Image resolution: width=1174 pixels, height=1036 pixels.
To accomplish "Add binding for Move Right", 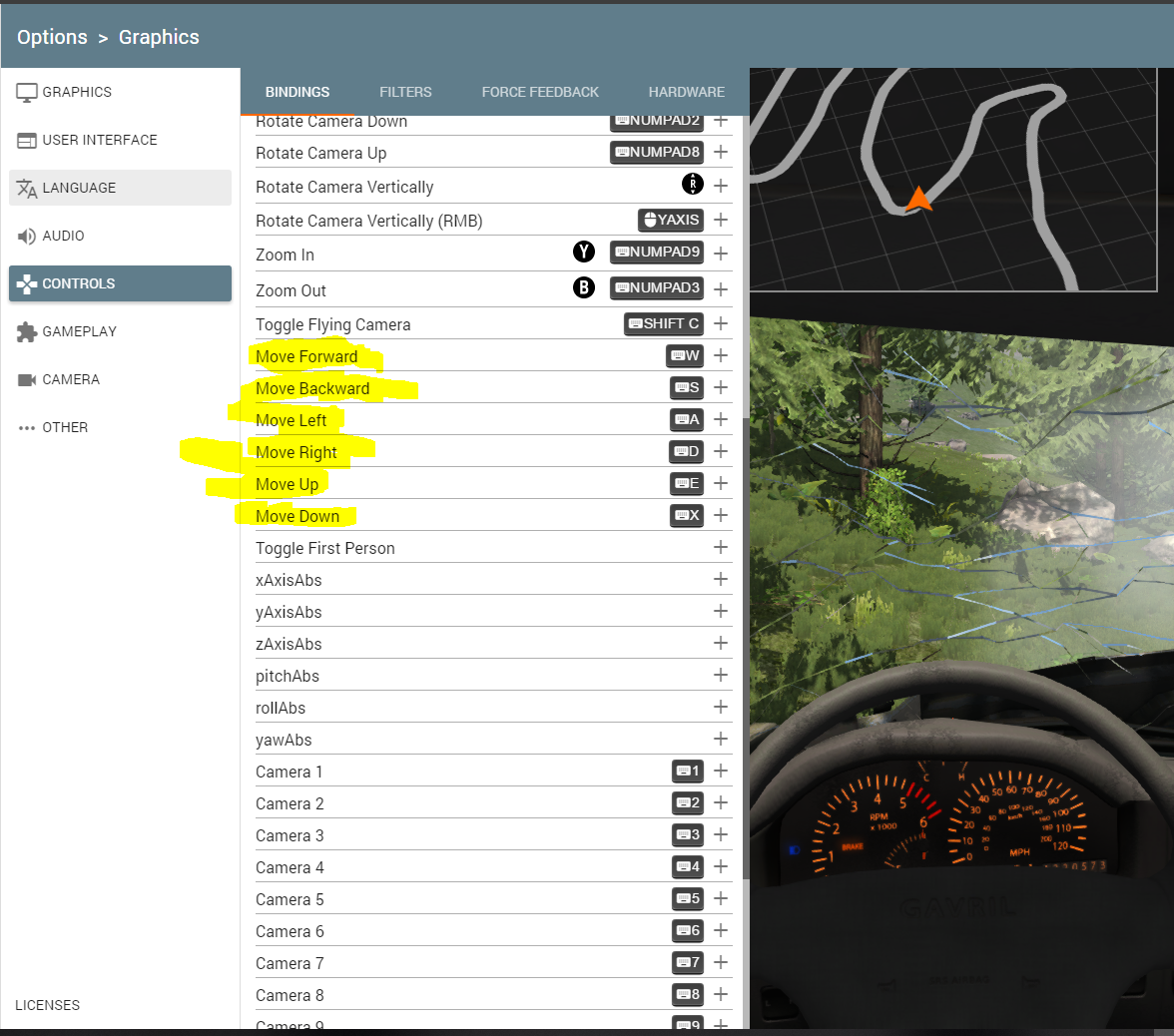I will (721, 451).
